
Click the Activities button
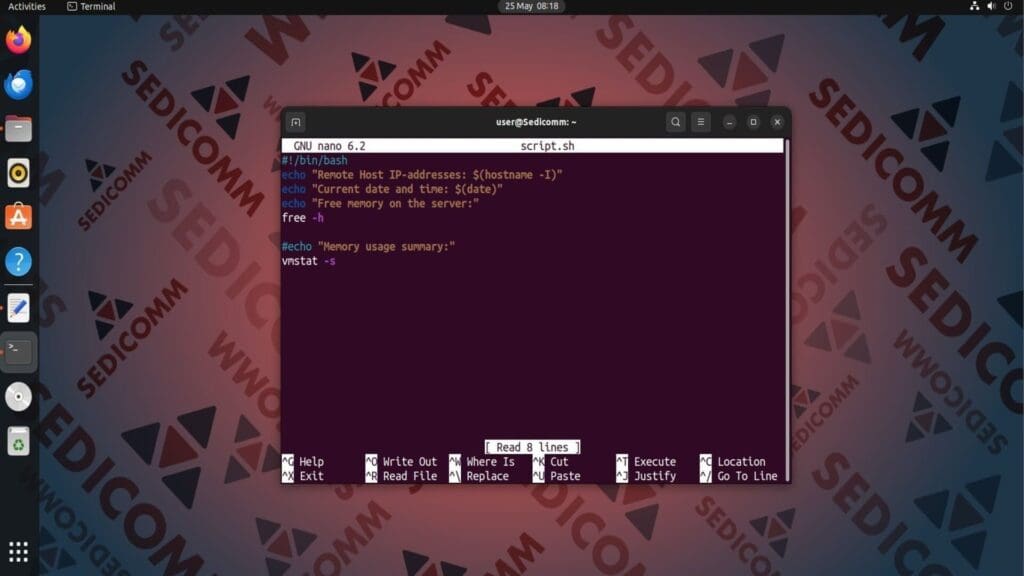[x=26, y=6]
